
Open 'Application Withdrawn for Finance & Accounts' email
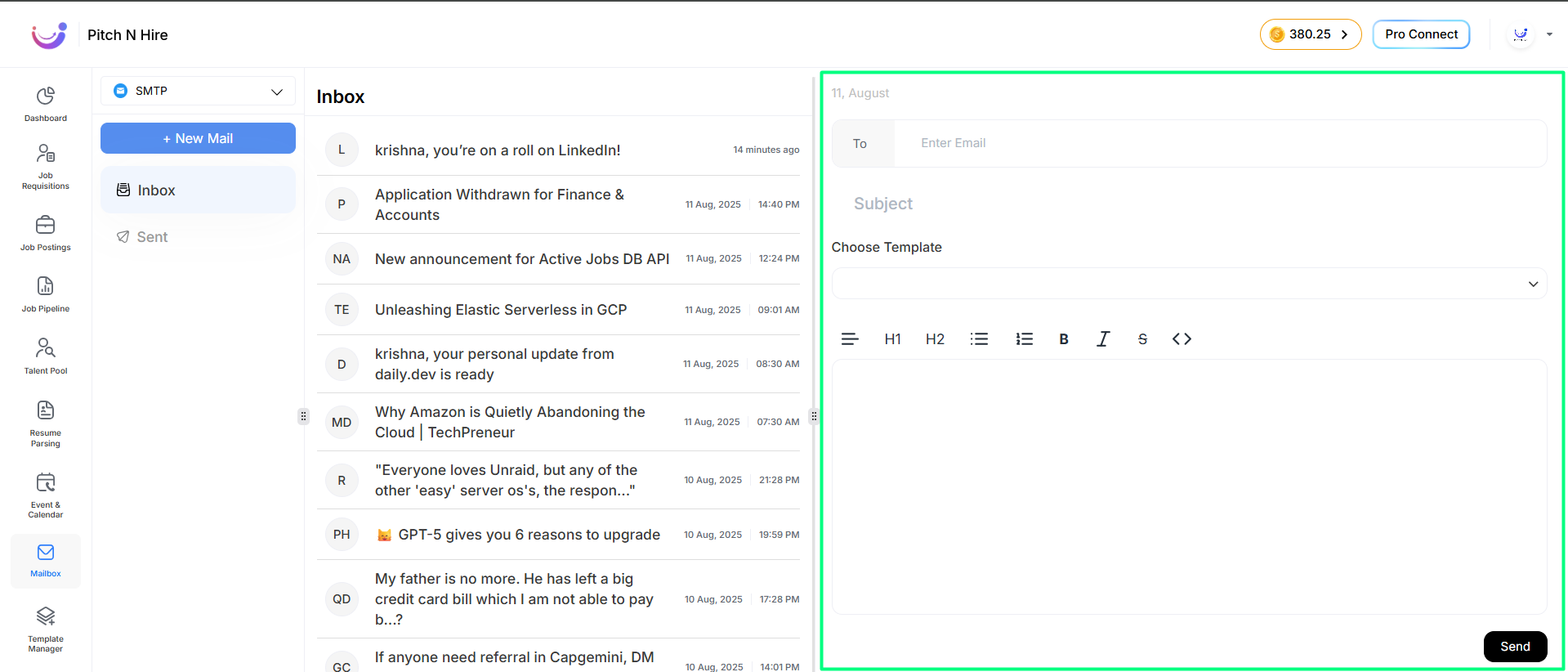[x=558, y=204]
